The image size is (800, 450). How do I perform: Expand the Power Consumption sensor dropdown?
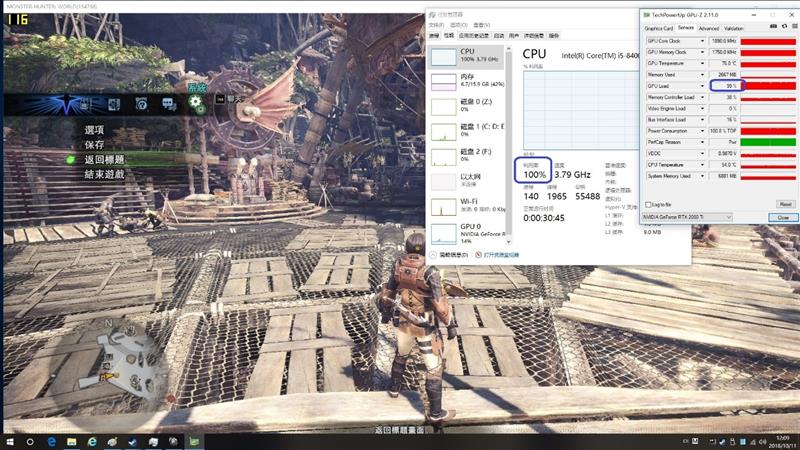tap(702, 131)
